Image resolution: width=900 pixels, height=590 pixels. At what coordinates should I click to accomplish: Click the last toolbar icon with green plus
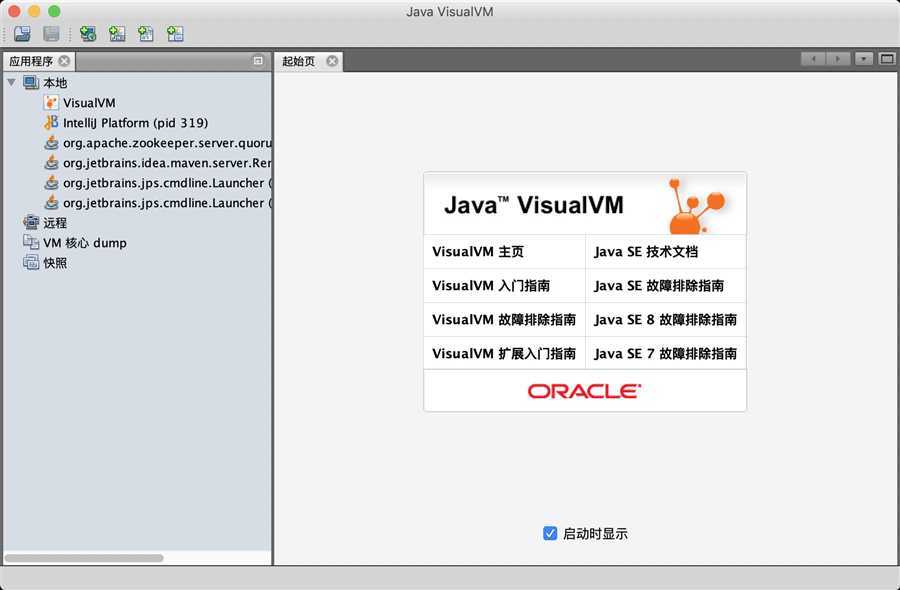175,34
